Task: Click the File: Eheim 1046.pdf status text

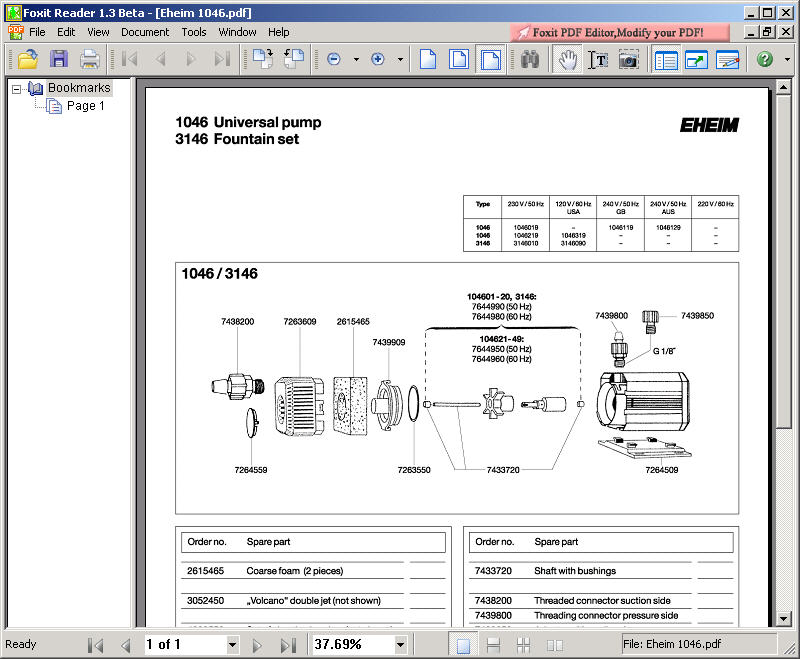Action: (672, 644)
